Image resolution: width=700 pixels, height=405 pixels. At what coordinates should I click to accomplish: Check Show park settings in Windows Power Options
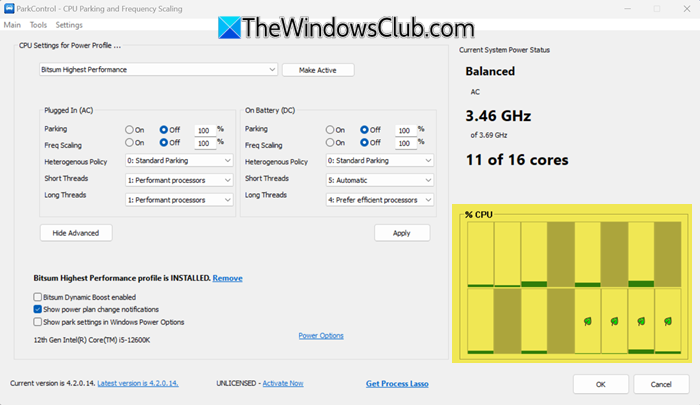tap(38, 321)
